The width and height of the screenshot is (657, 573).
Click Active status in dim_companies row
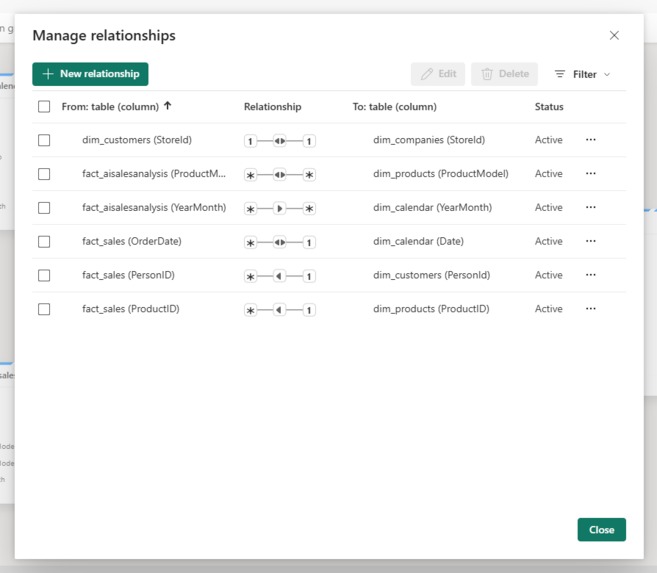coord(548,140)
